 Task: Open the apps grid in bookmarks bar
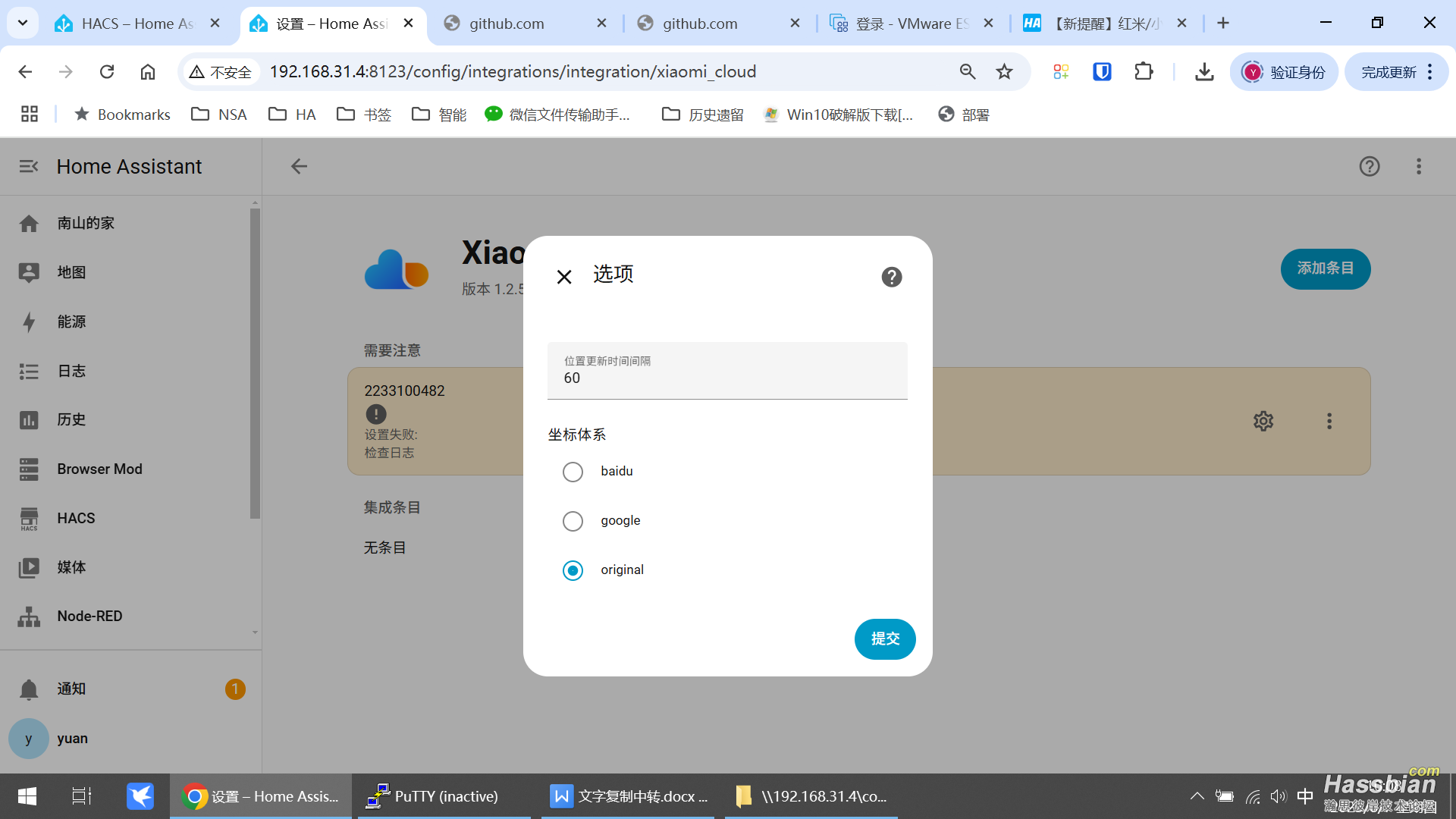point(30,114)
